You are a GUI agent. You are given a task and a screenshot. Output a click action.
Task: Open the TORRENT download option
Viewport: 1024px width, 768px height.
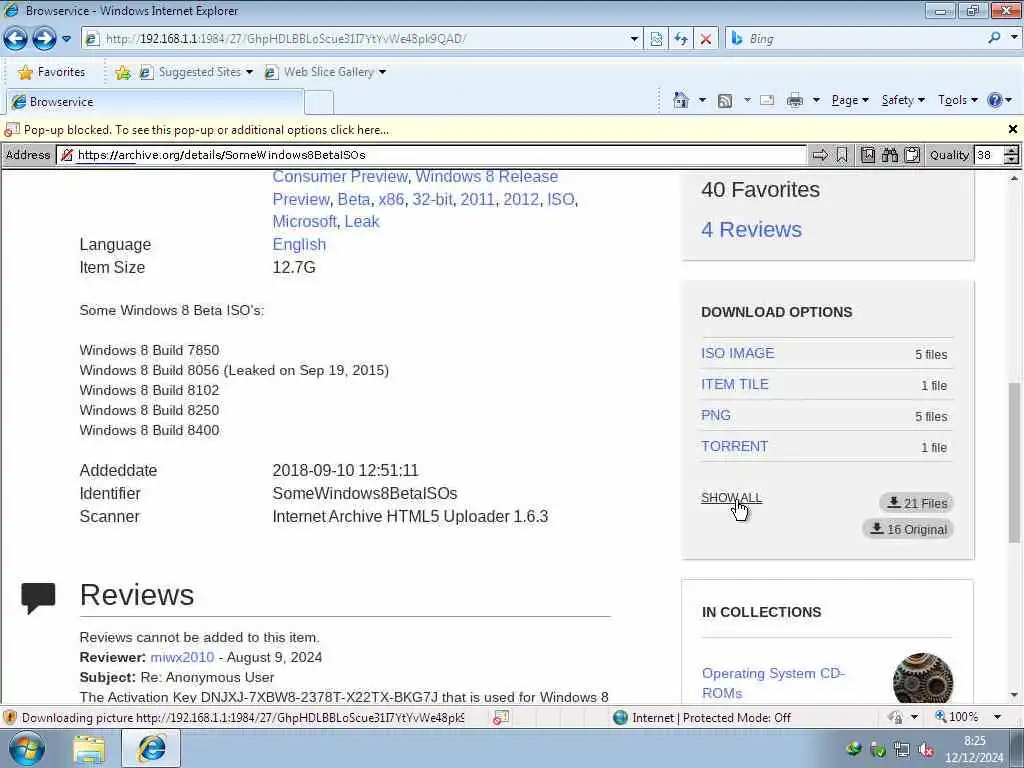point(735,447)
